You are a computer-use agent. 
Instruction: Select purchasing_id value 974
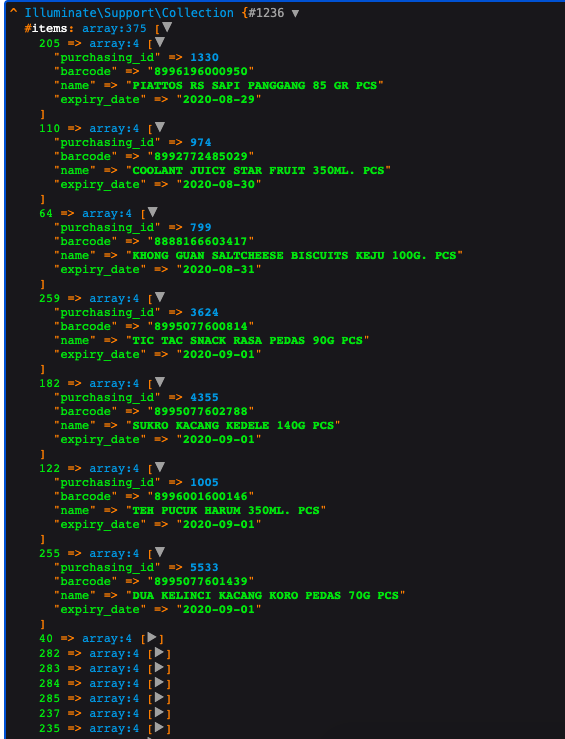pyautogui.click(x=201, y=142)
